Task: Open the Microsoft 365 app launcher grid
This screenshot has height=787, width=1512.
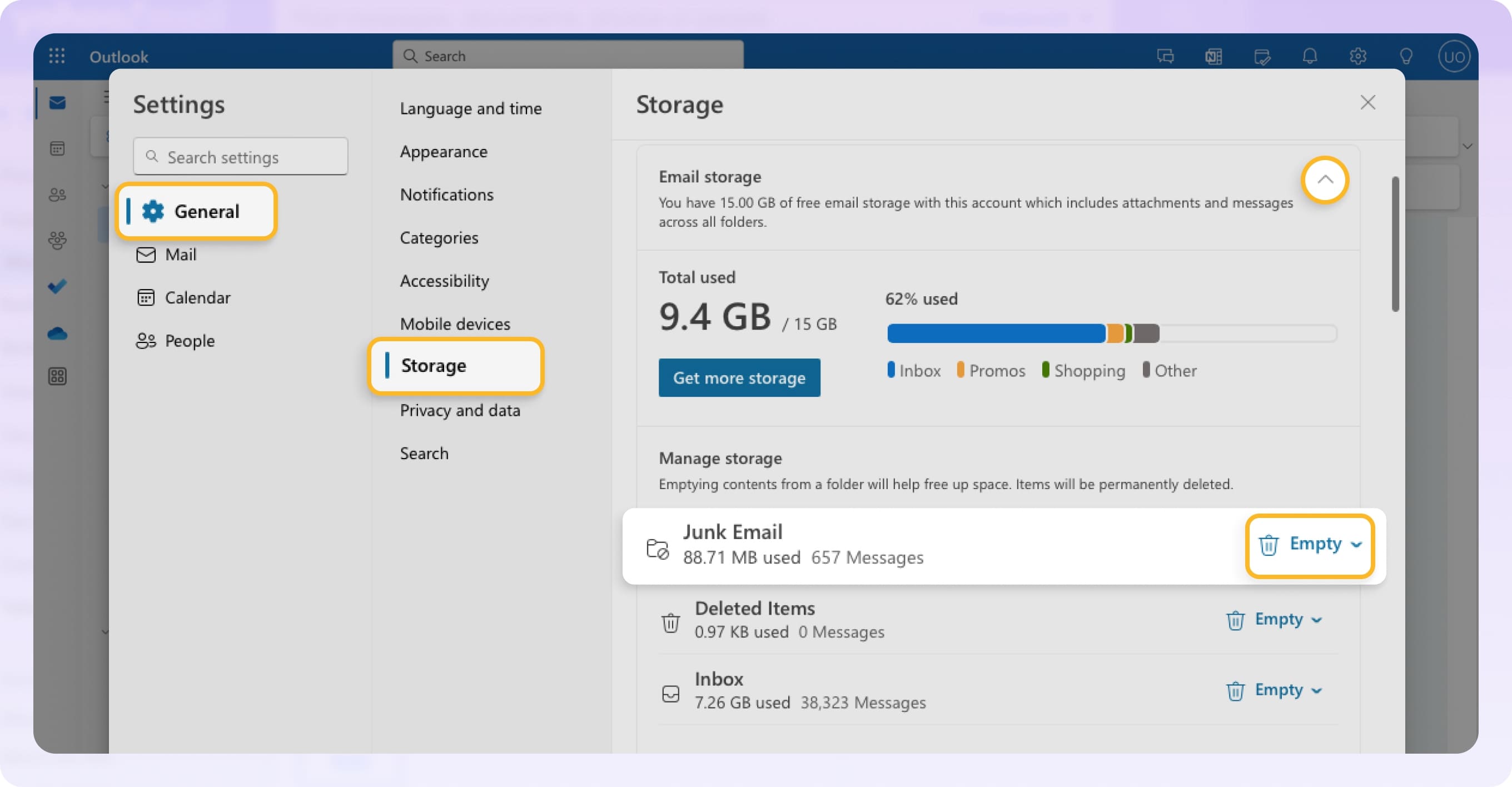Action: 57,56
